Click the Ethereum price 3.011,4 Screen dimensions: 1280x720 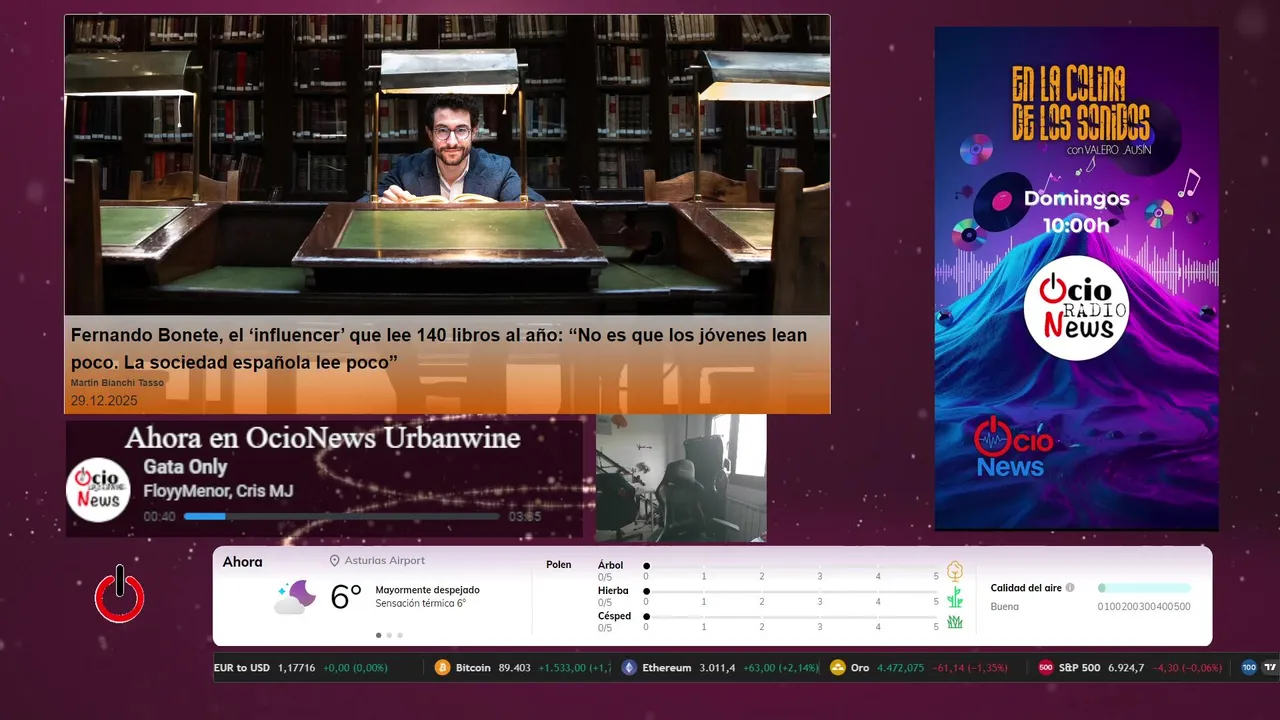[x=717, y=667]
